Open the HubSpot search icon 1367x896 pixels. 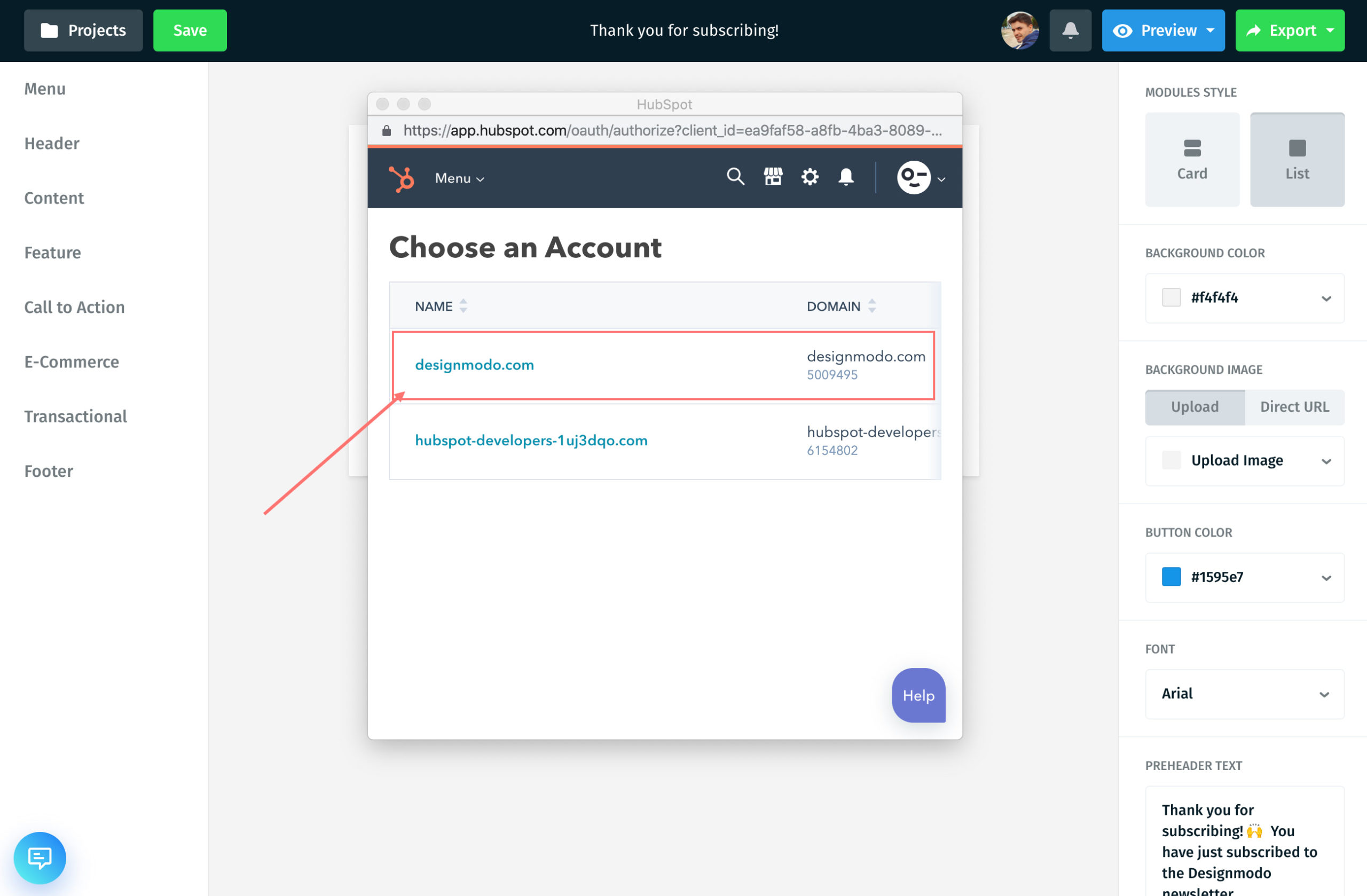pos(735,176)
